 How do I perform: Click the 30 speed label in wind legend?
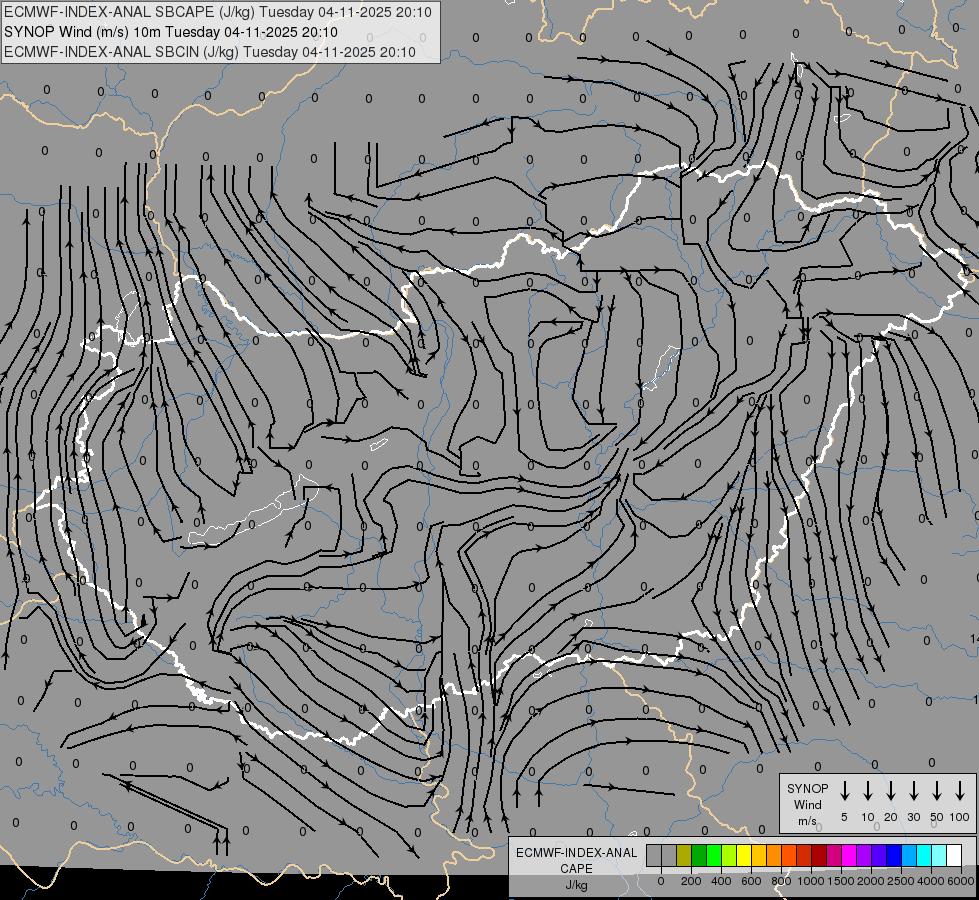tap(913, 817)
